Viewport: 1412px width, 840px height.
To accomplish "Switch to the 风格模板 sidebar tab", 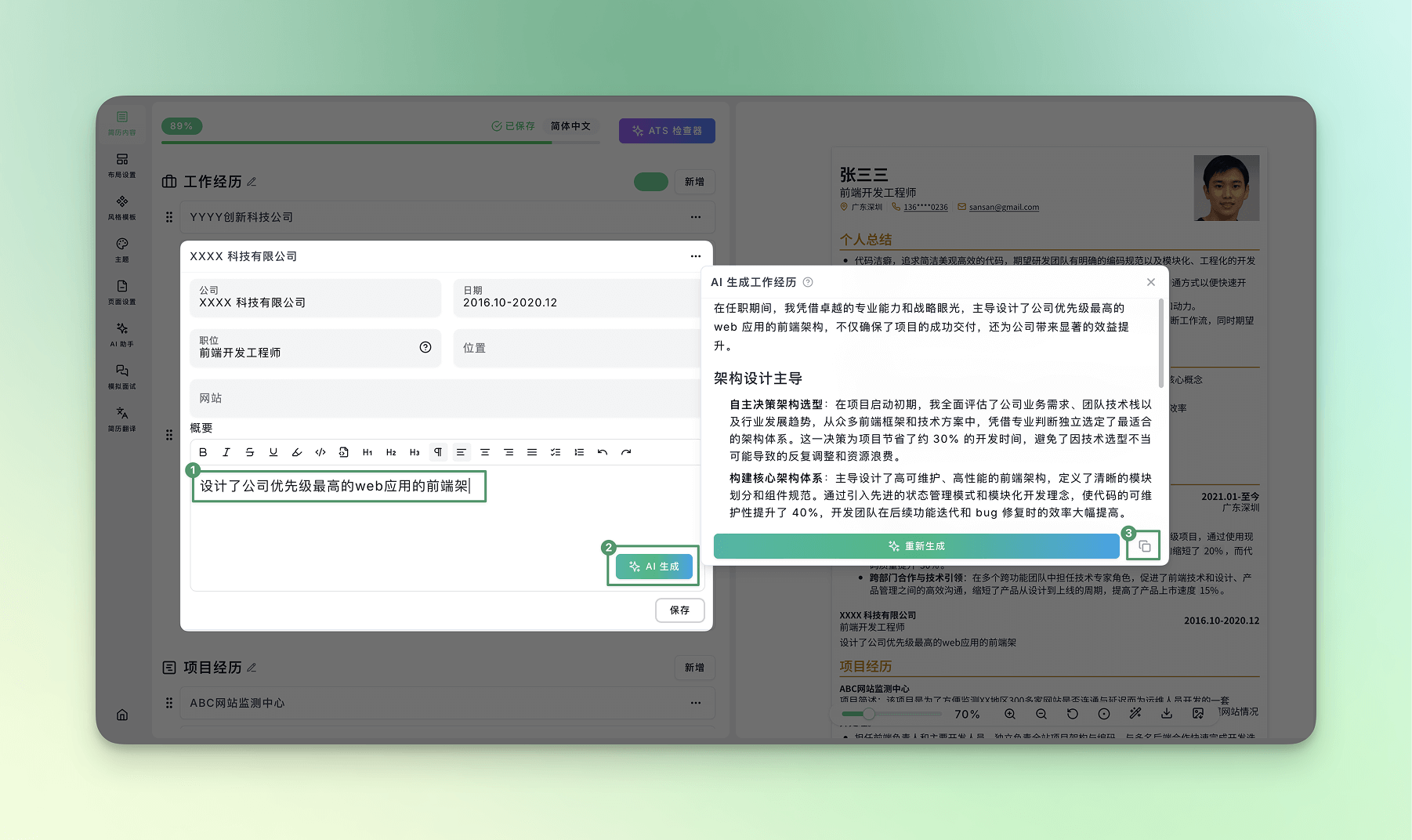I will click(122, 207).
